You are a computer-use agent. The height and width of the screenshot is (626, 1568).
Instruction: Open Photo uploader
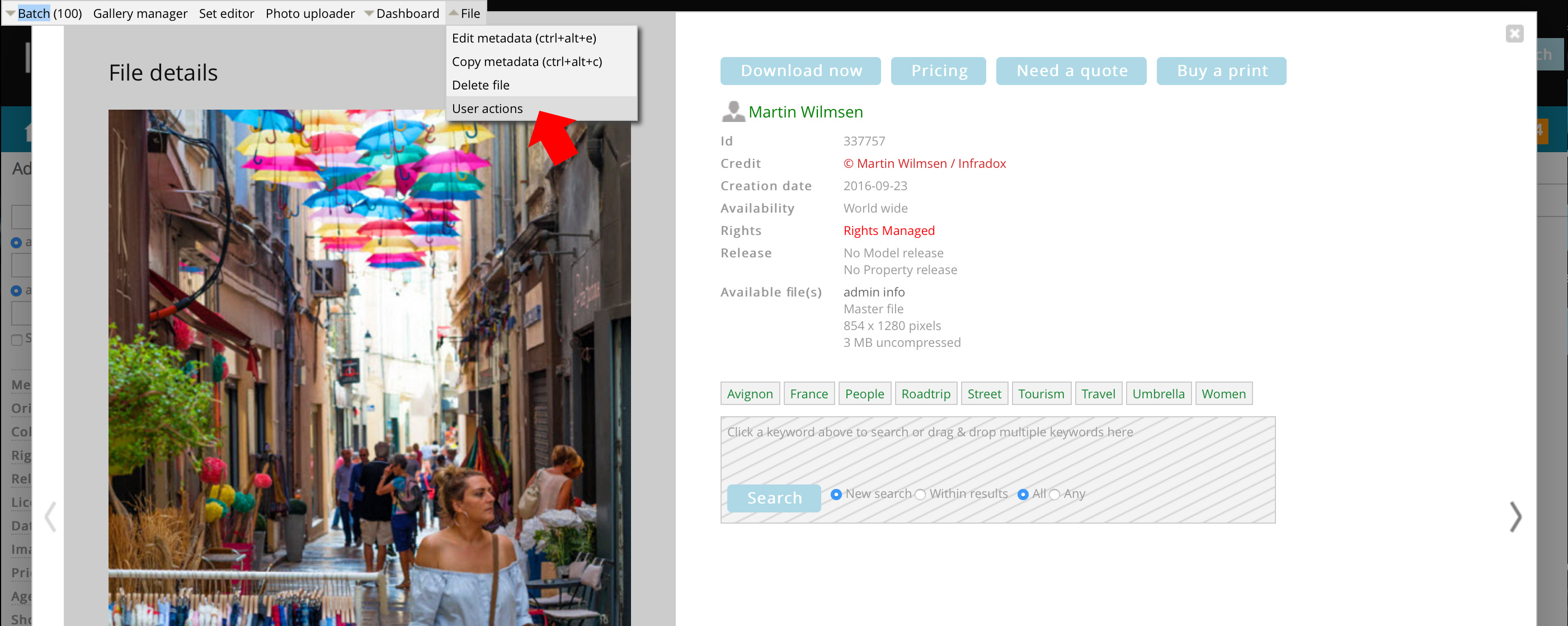pyautogui.click(x=310, y=13)
